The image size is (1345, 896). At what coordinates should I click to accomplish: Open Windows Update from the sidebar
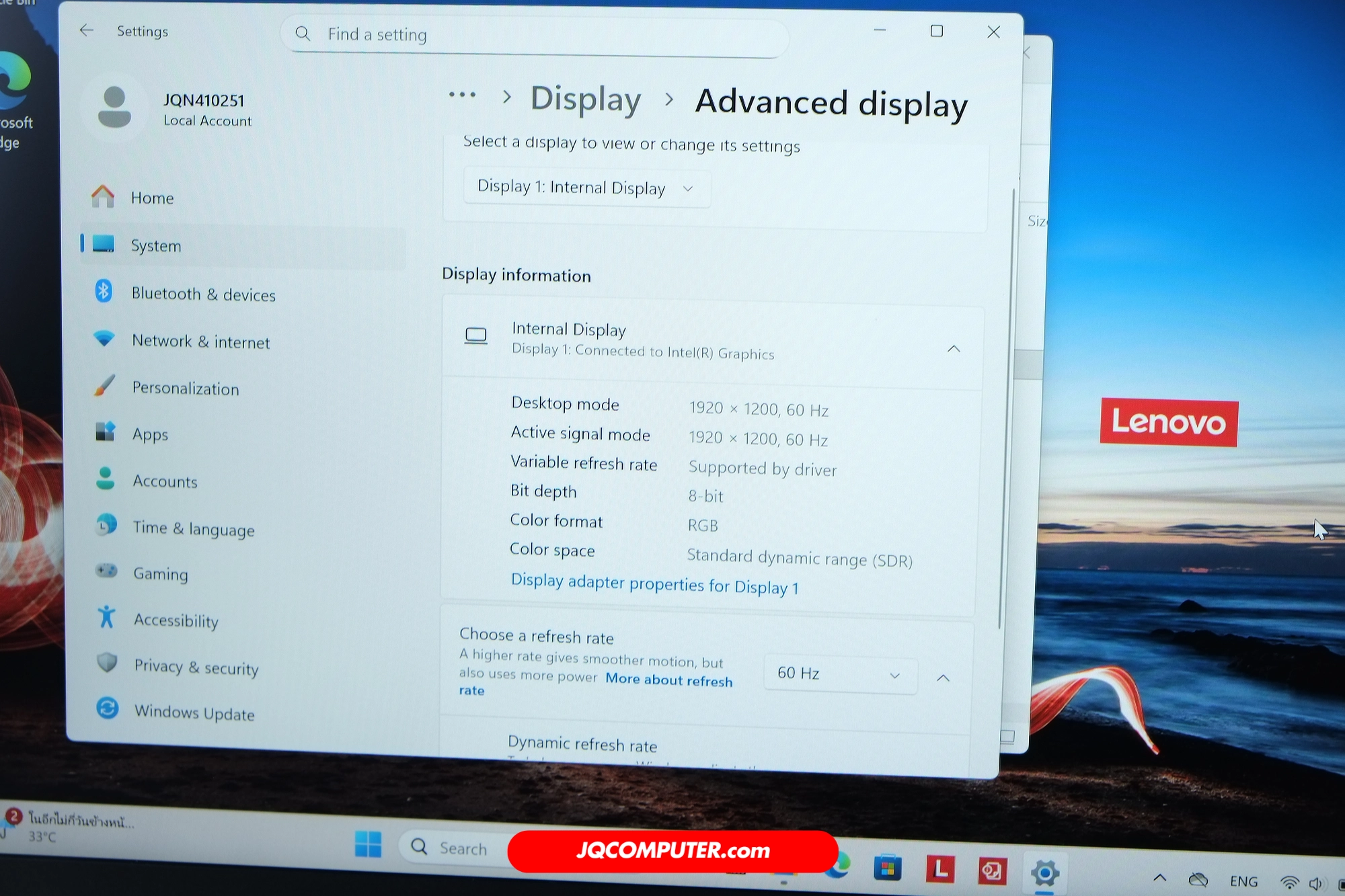pos(194,712)
